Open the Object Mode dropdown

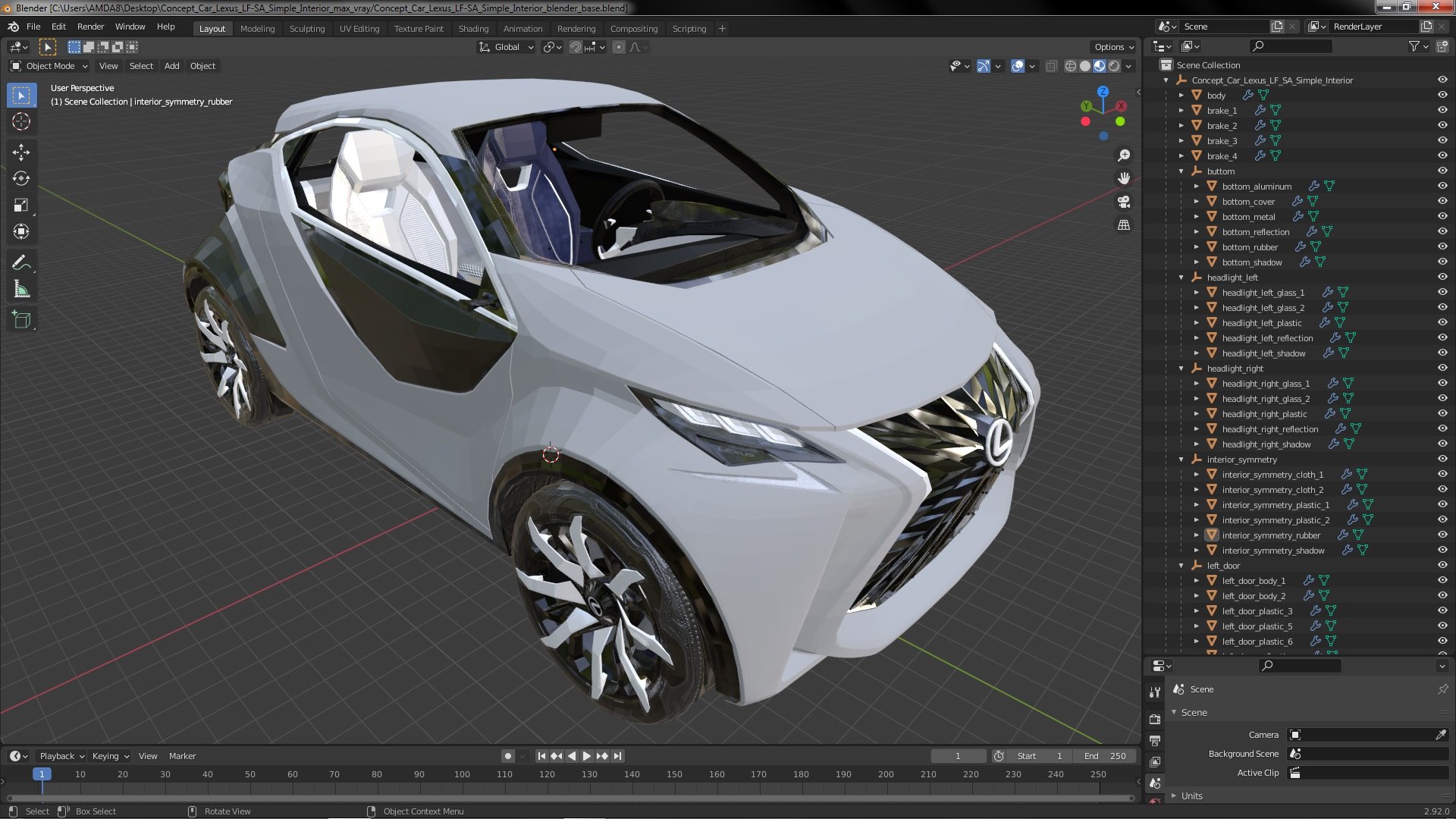49,66
